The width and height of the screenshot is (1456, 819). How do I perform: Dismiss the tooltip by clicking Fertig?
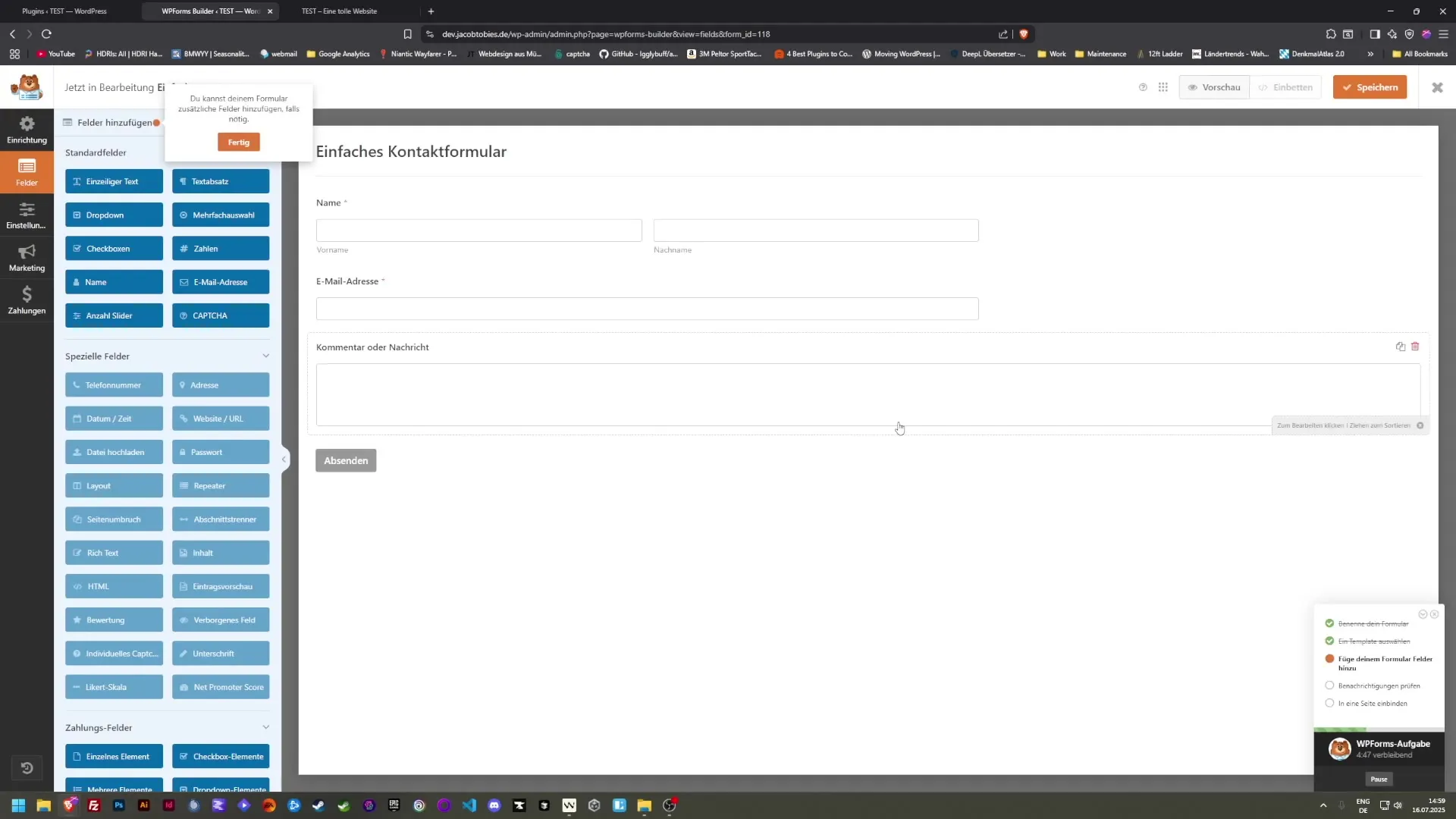coord(238,142)
